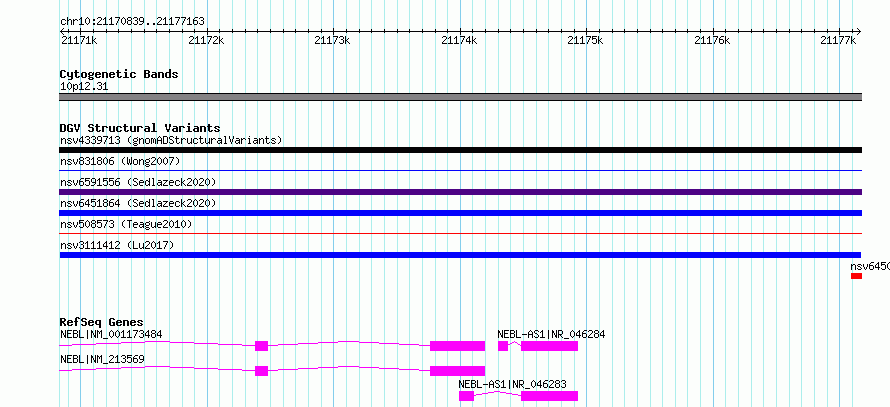Select small exon of NEBL NM_001173484

coord(261,346)
